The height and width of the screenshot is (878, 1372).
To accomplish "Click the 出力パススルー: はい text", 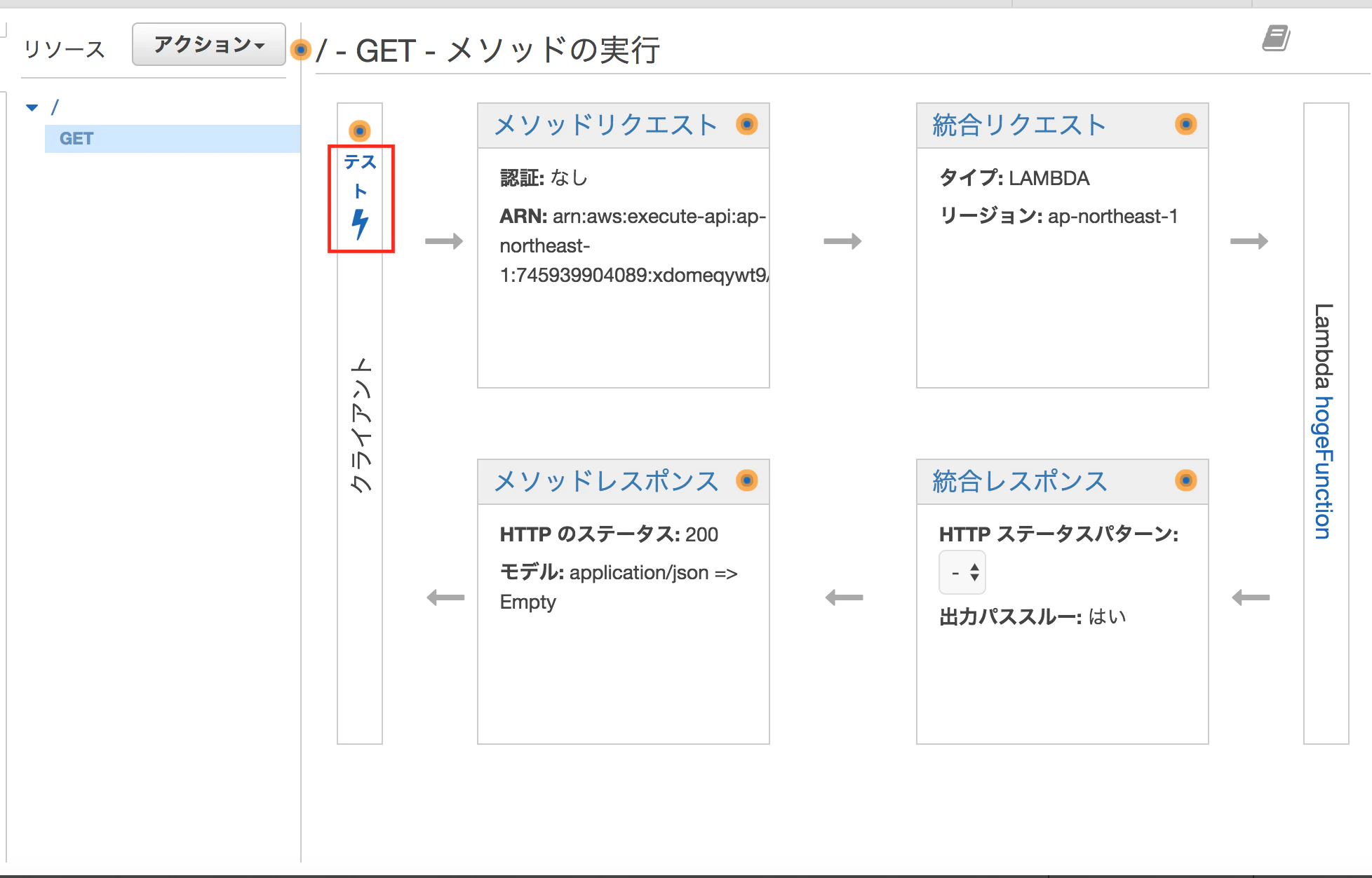I will point(1033,617).
